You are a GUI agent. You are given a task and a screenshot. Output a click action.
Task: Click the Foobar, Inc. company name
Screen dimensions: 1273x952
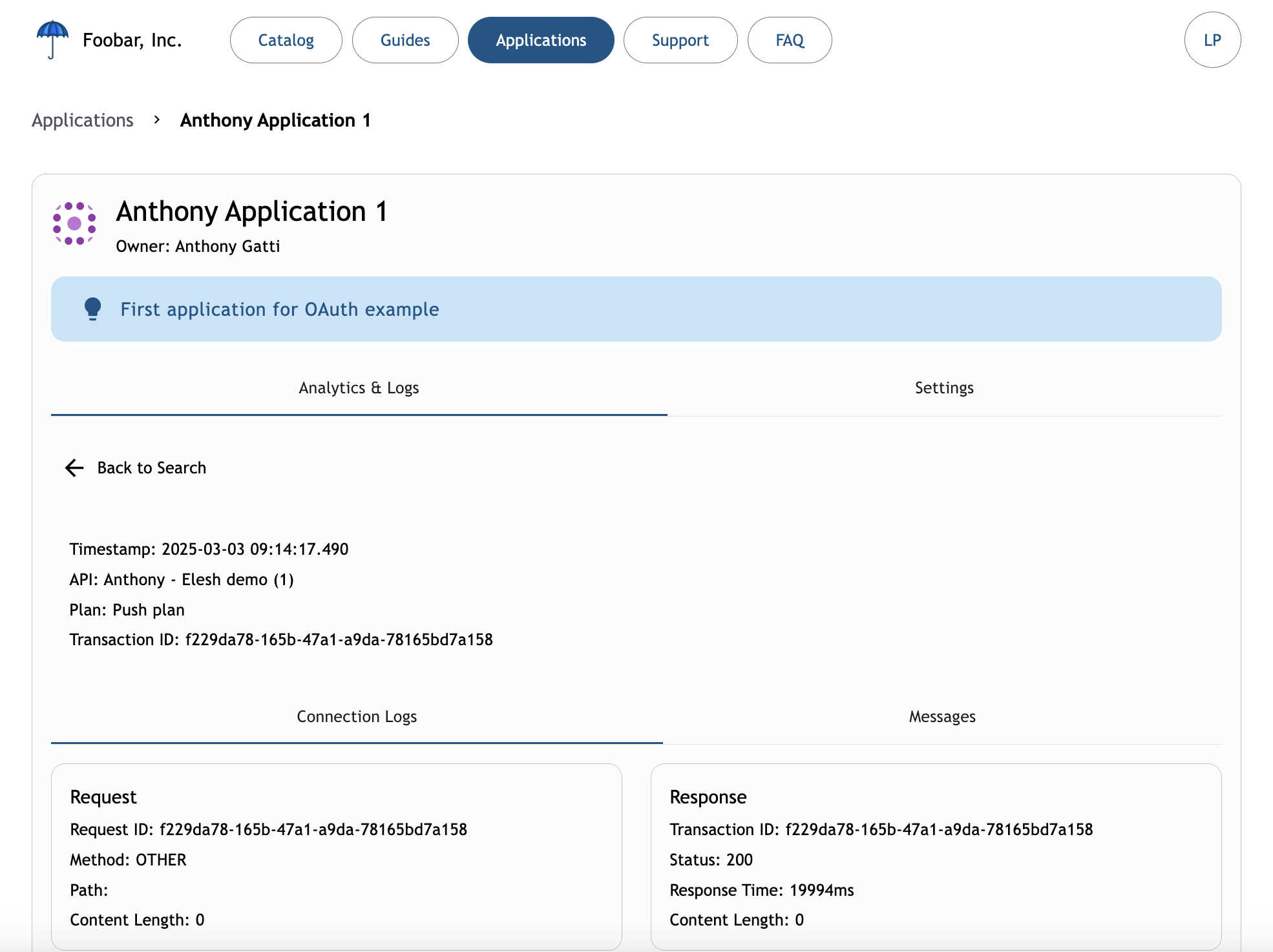click(132, 40)
